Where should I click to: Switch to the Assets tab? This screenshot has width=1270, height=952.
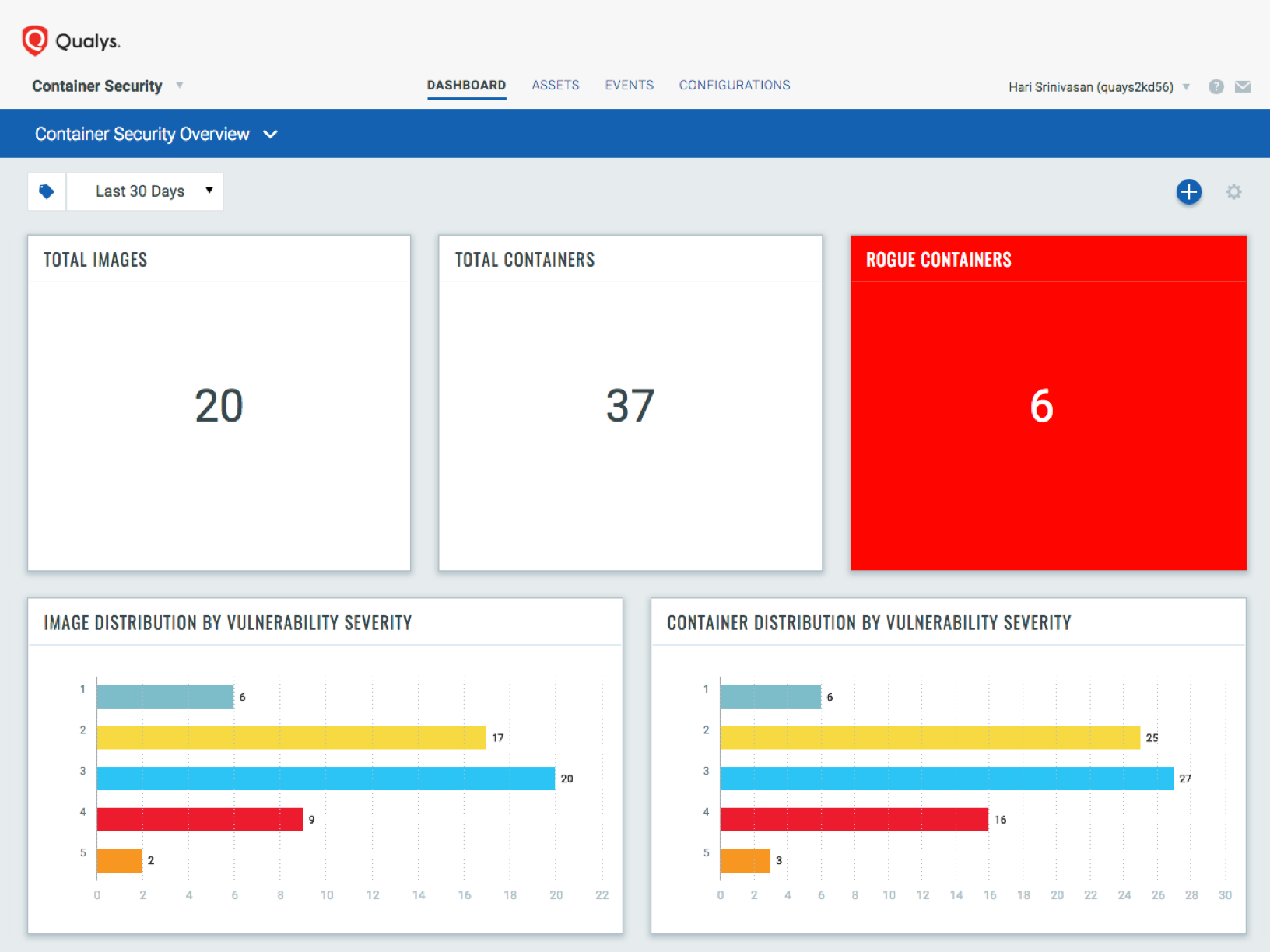coord(555,86)
